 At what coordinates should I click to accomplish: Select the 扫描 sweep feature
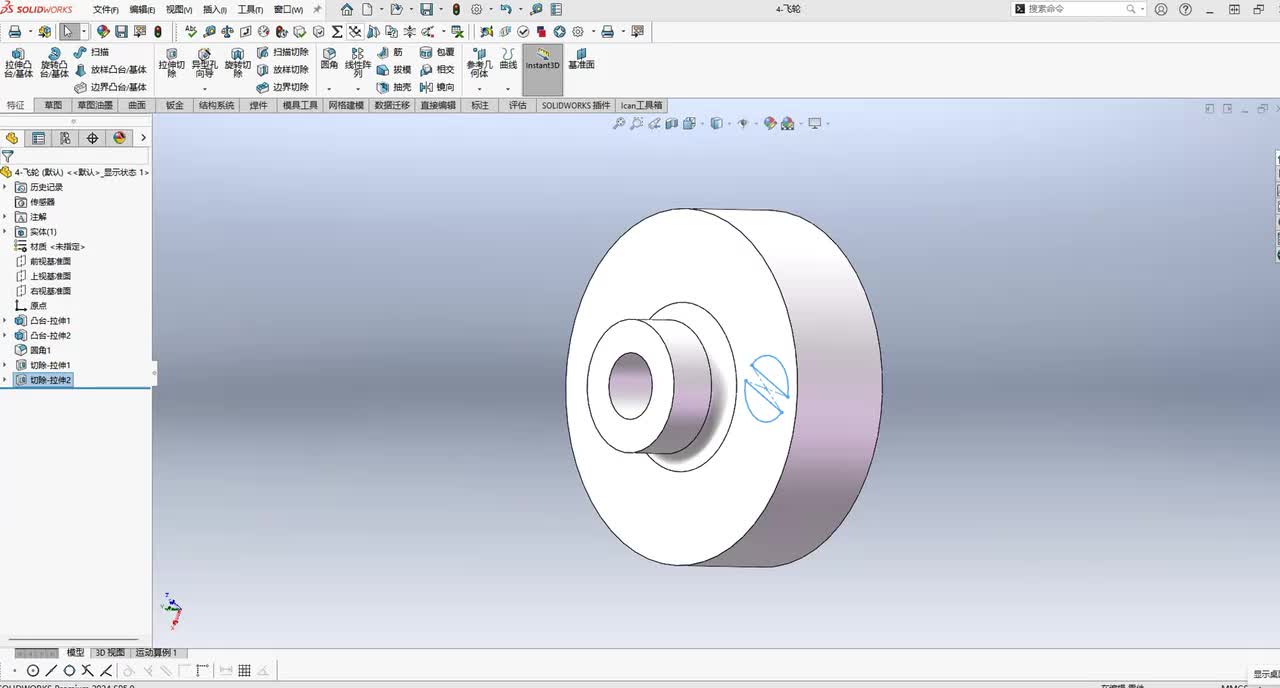92,52
